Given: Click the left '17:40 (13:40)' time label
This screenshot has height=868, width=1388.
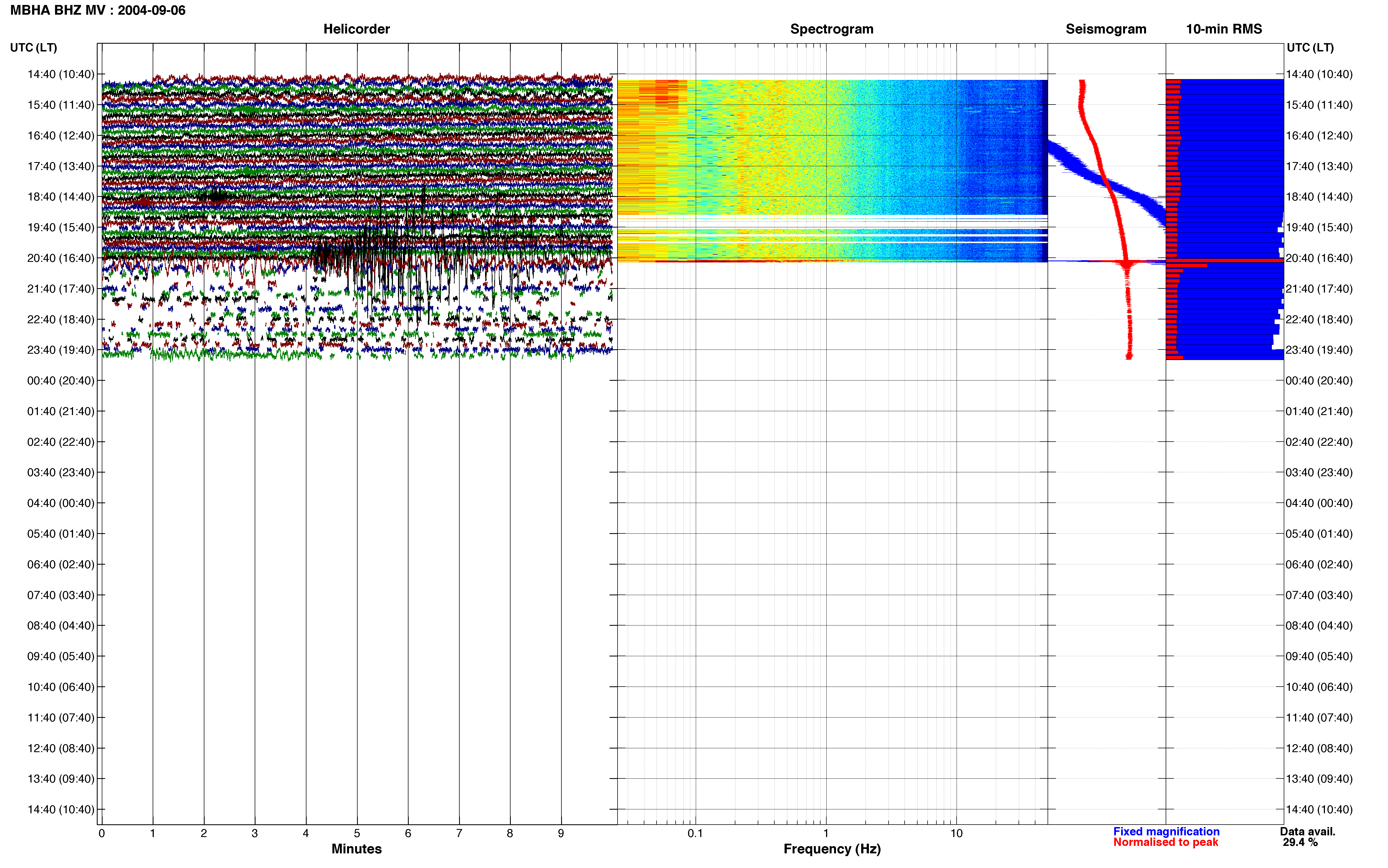Looking at the screenshot, I should (x=61, y=166).
